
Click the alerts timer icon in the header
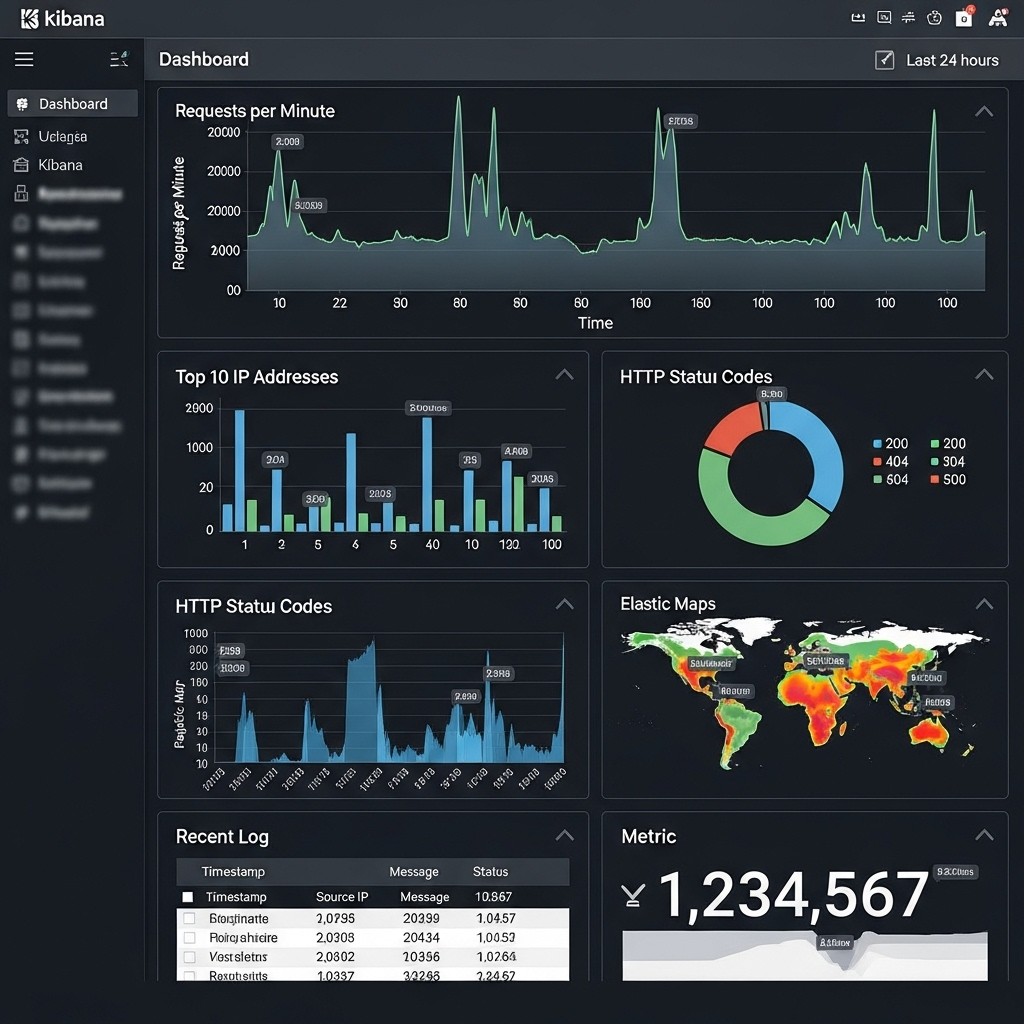point(934,17)
